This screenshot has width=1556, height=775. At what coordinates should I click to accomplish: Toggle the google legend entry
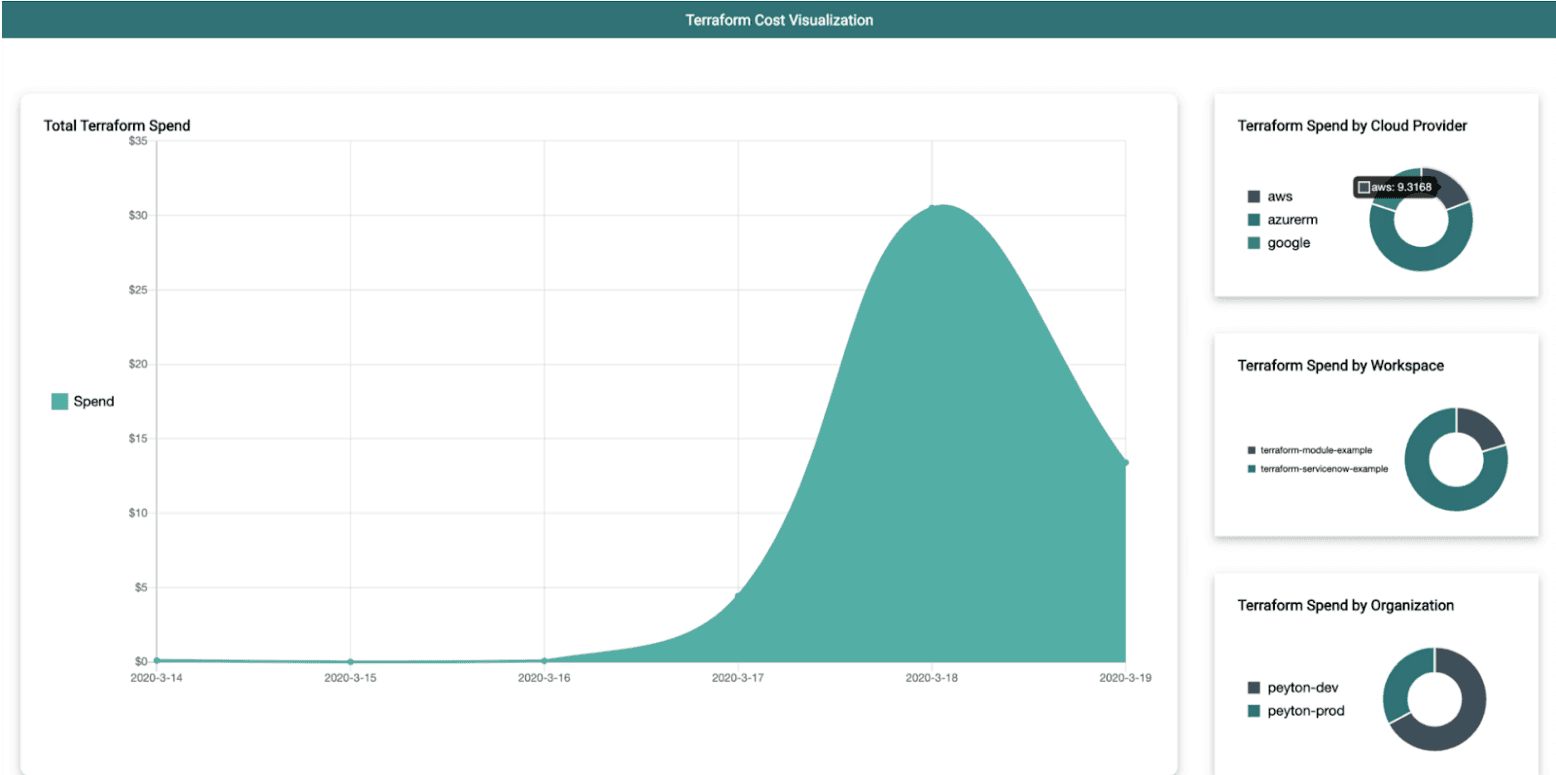click(x=1278, y=243)
